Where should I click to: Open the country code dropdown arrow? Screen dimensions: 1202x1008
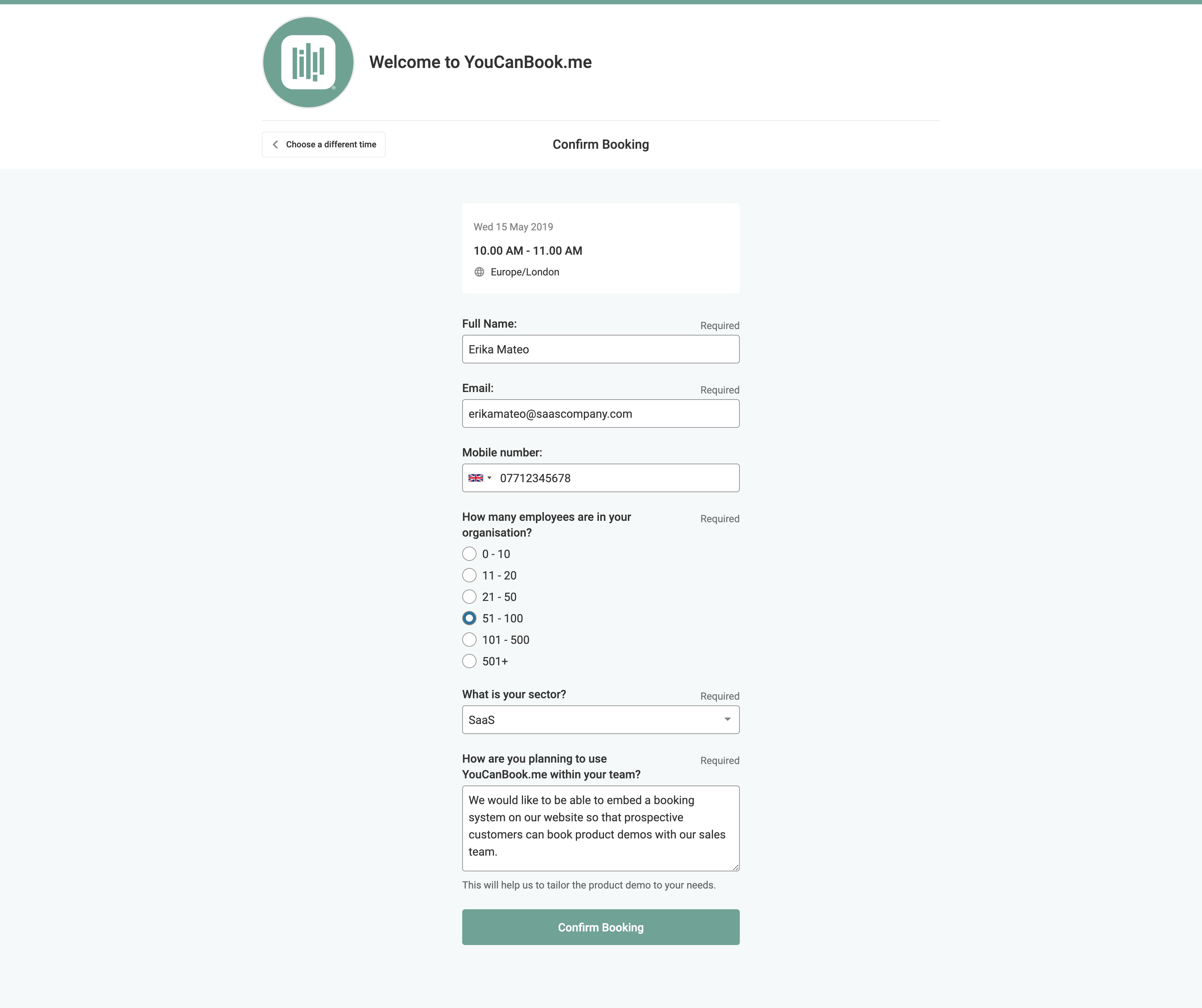489,478
